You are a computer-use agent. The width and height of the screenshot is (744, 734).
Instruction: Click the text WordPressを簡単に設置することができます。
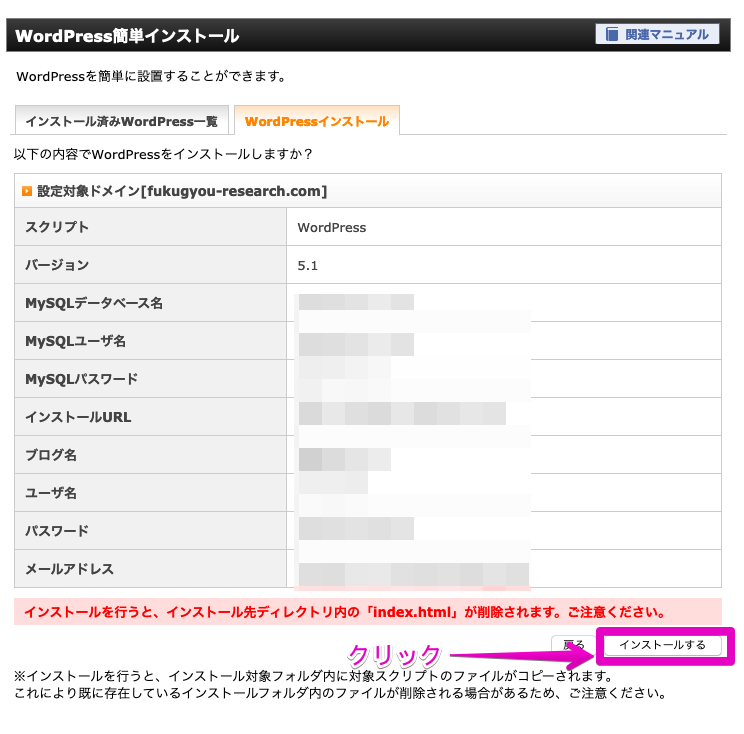click(x=151, y=76)
